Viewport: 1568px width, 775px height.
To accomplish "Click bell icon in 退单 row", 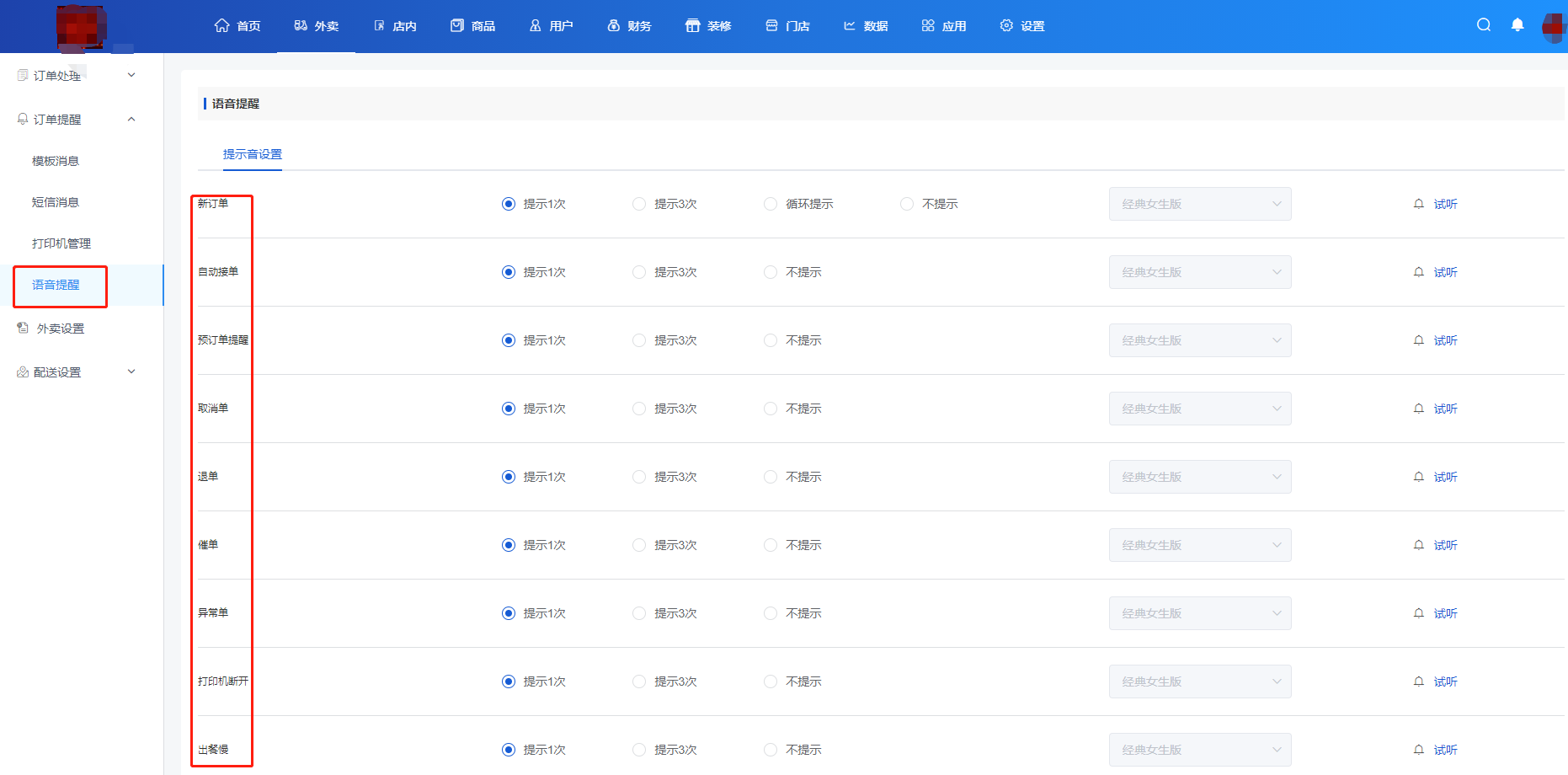I will point(1419,477).
